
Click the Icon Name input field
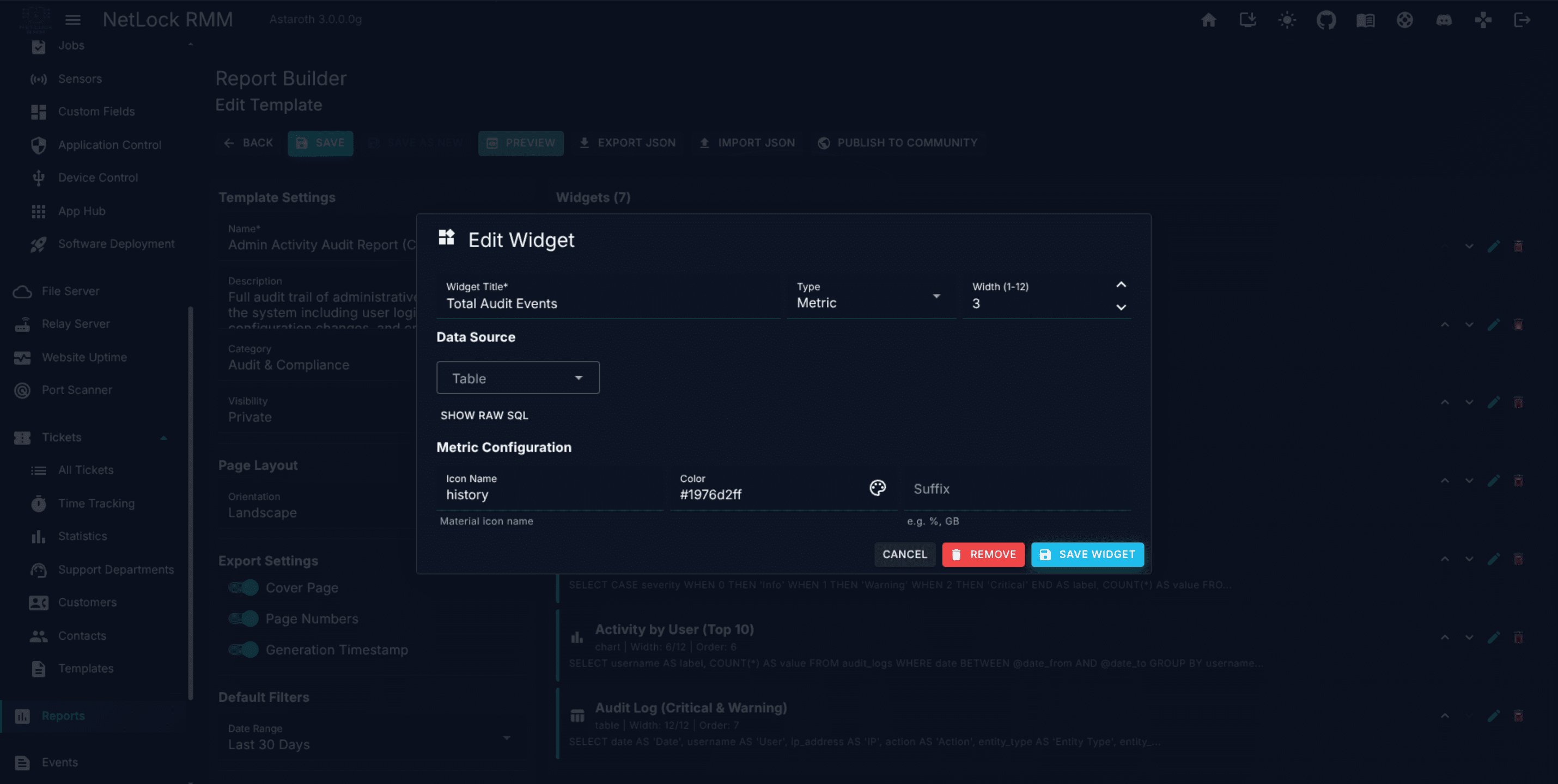pos(550,488)
